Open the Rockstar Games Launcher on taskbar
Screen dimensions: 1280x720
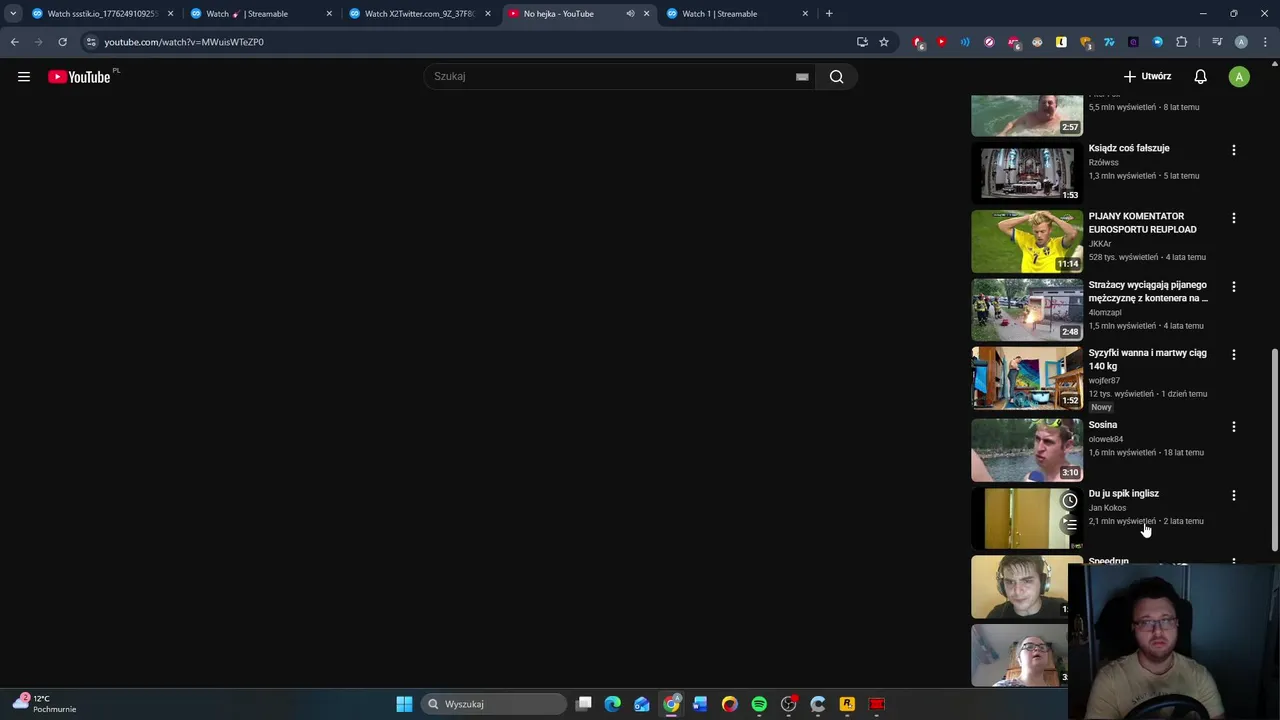pos(847,704)
